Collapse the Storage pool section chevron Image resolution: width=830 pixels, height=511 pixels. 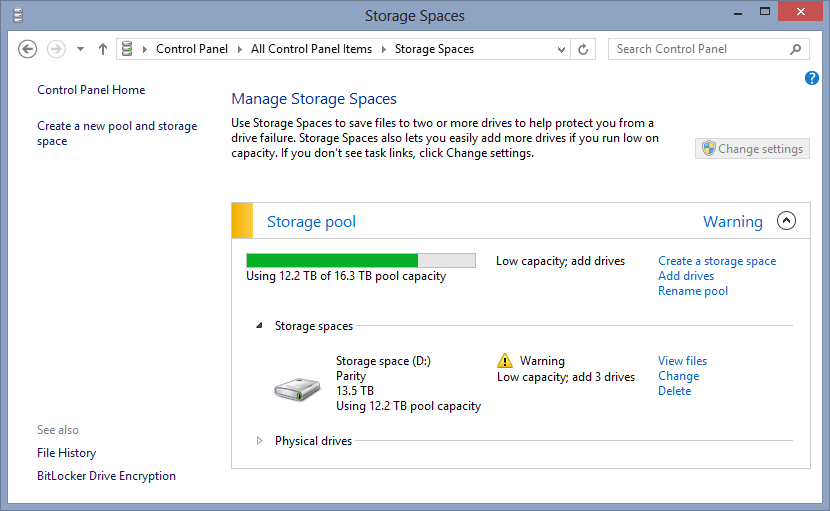tap(786, 220)
